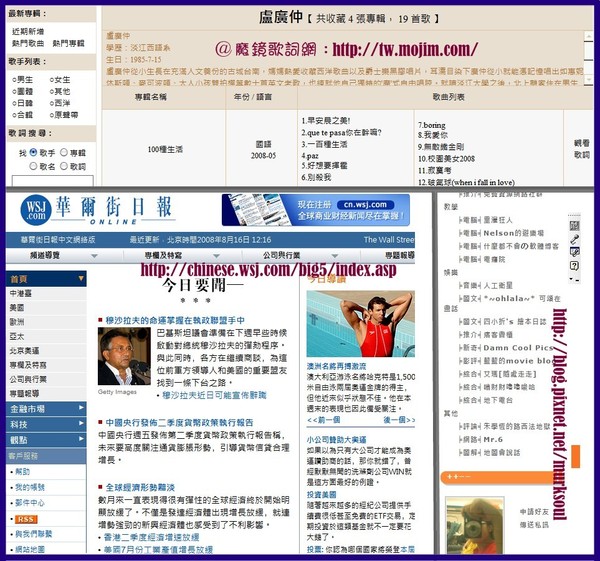This screenshot has width=600, height=561.
Task: Click 傳送私訊 next to the blog avatar
Action: pyautogui.click(x=534, y=525)
